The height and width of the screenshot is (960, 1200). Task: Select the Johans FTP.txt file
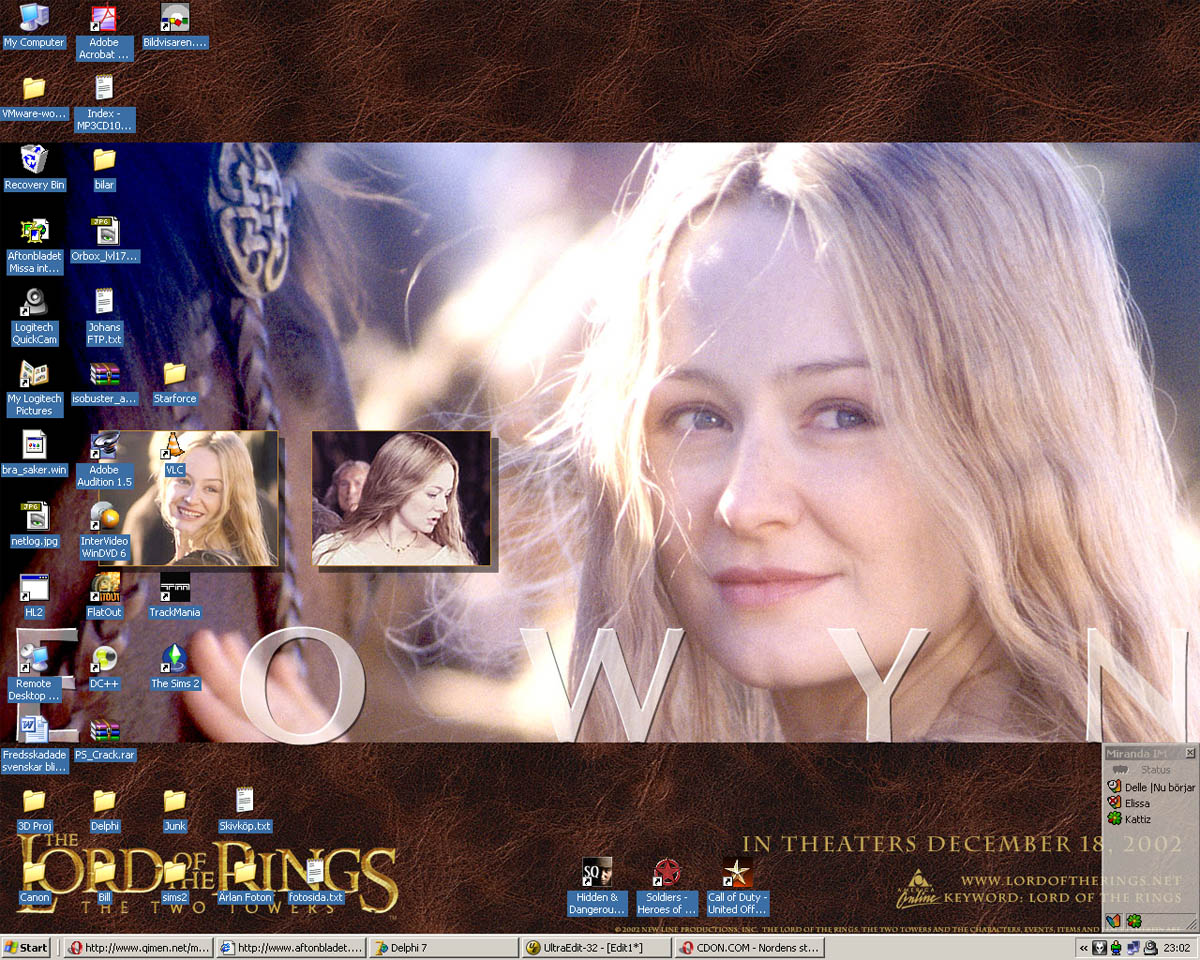pyautogui.click(x=104, y=317)
